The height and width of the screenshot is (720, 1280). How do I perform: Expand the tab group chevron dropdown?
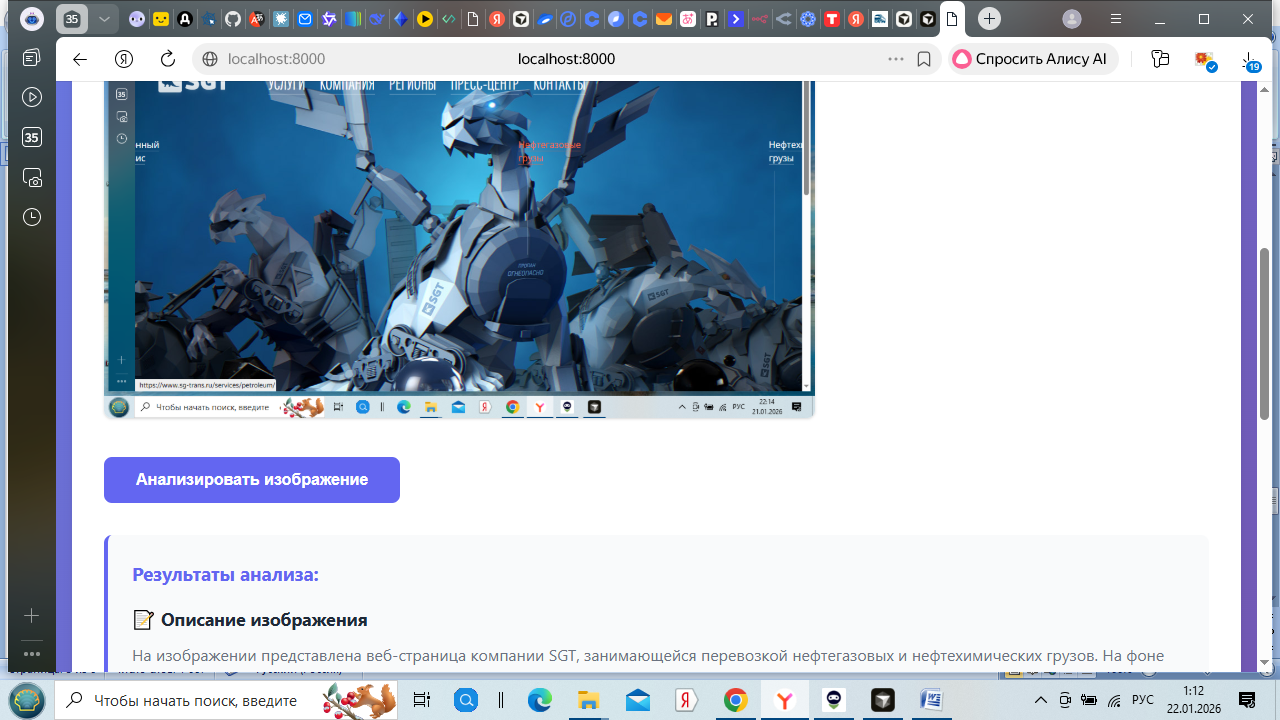tap(104, 19)
